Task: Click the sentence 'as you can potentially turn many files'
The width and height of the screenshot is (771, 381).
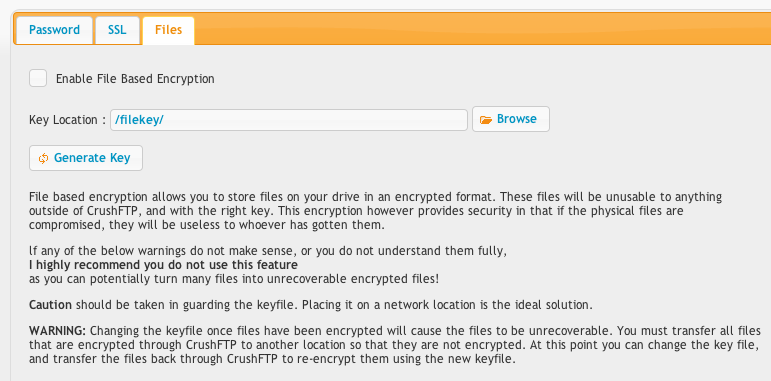Action: [x=234, y=279]
